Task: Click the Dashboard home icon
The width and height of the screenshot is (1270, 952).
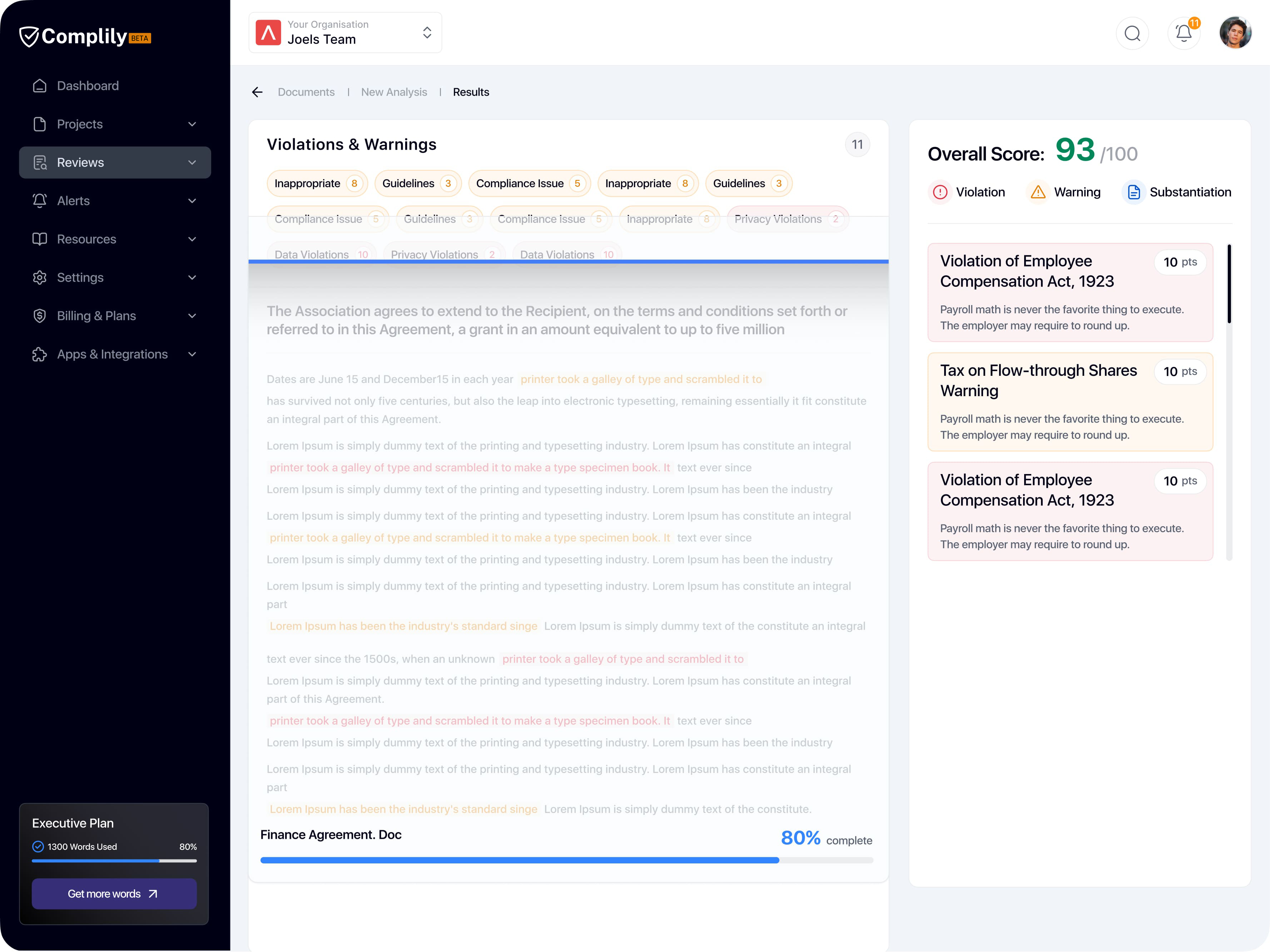Action: (x=40, y=85)
